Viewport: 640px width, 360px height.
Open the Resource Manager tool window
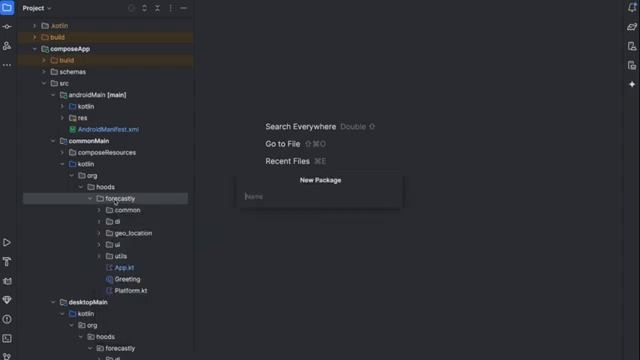coord(7,46)
